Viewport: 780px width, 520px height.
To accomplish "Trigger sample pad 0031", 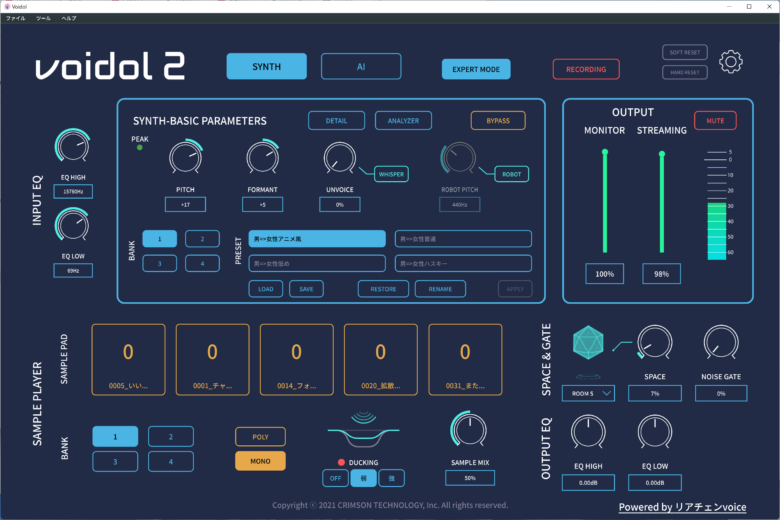I will 465,360.
